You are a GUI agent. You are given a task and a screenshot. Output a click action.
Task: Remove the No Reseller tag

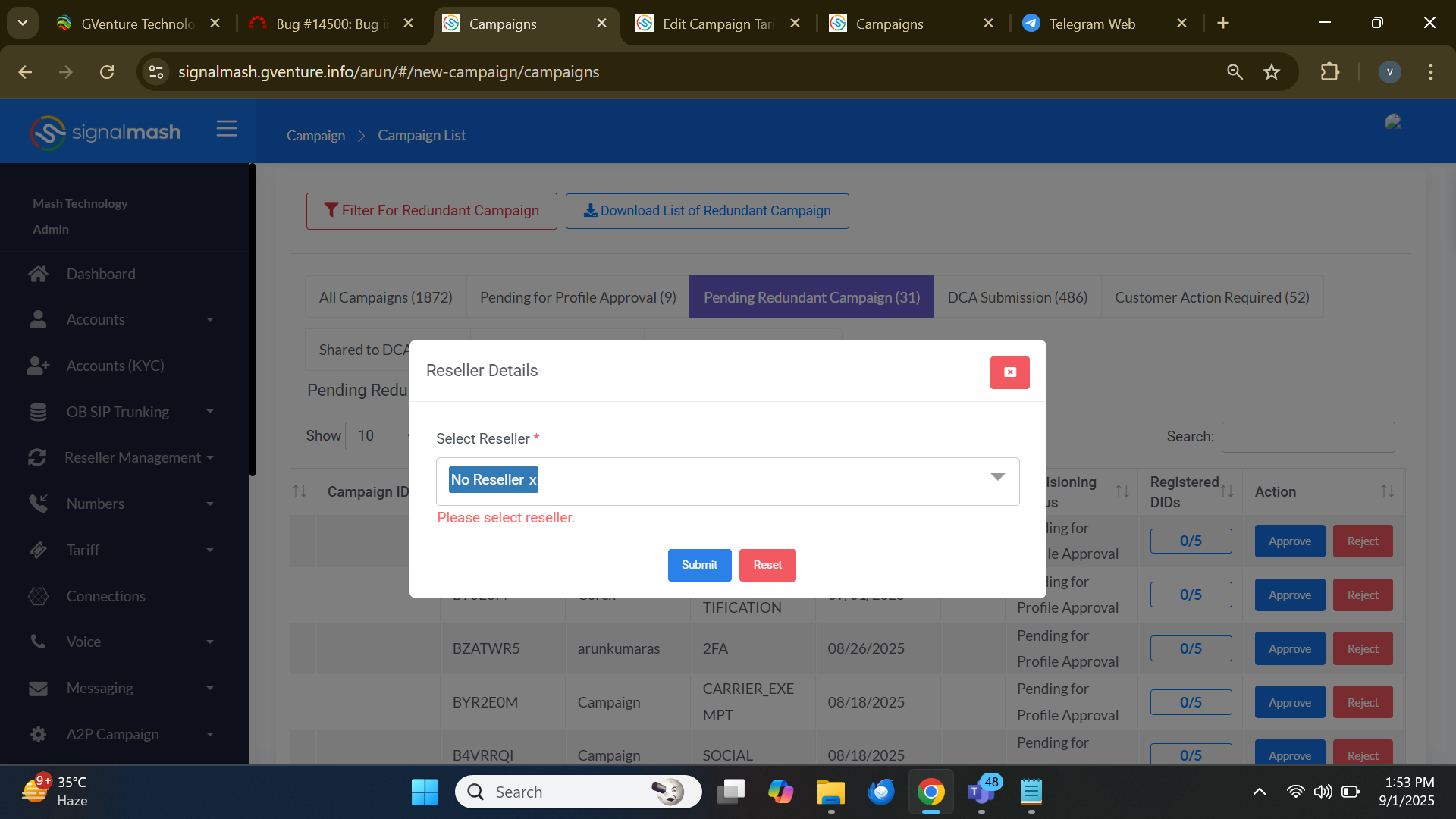coord(532,480)
